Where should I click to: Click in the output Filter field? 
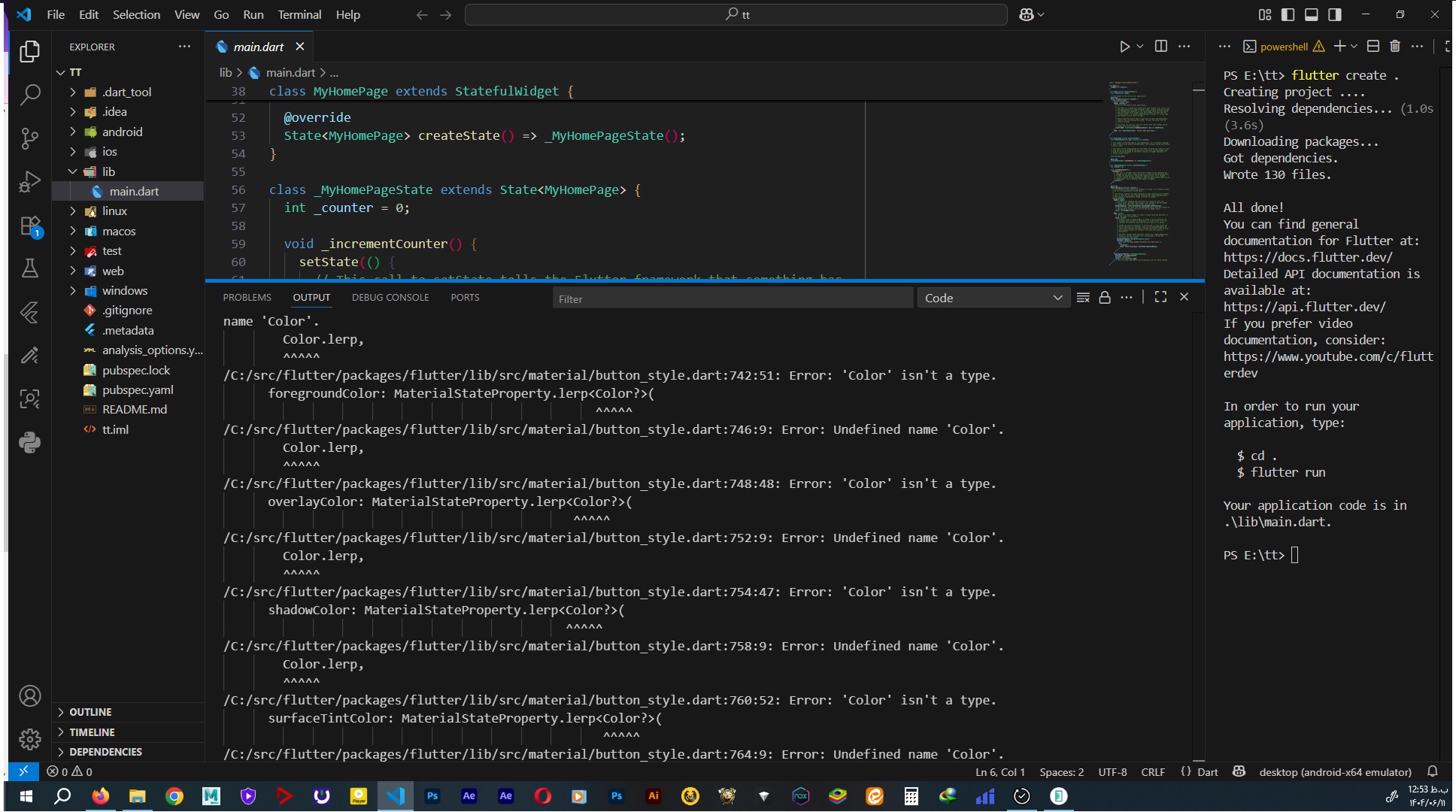[733, 298]
